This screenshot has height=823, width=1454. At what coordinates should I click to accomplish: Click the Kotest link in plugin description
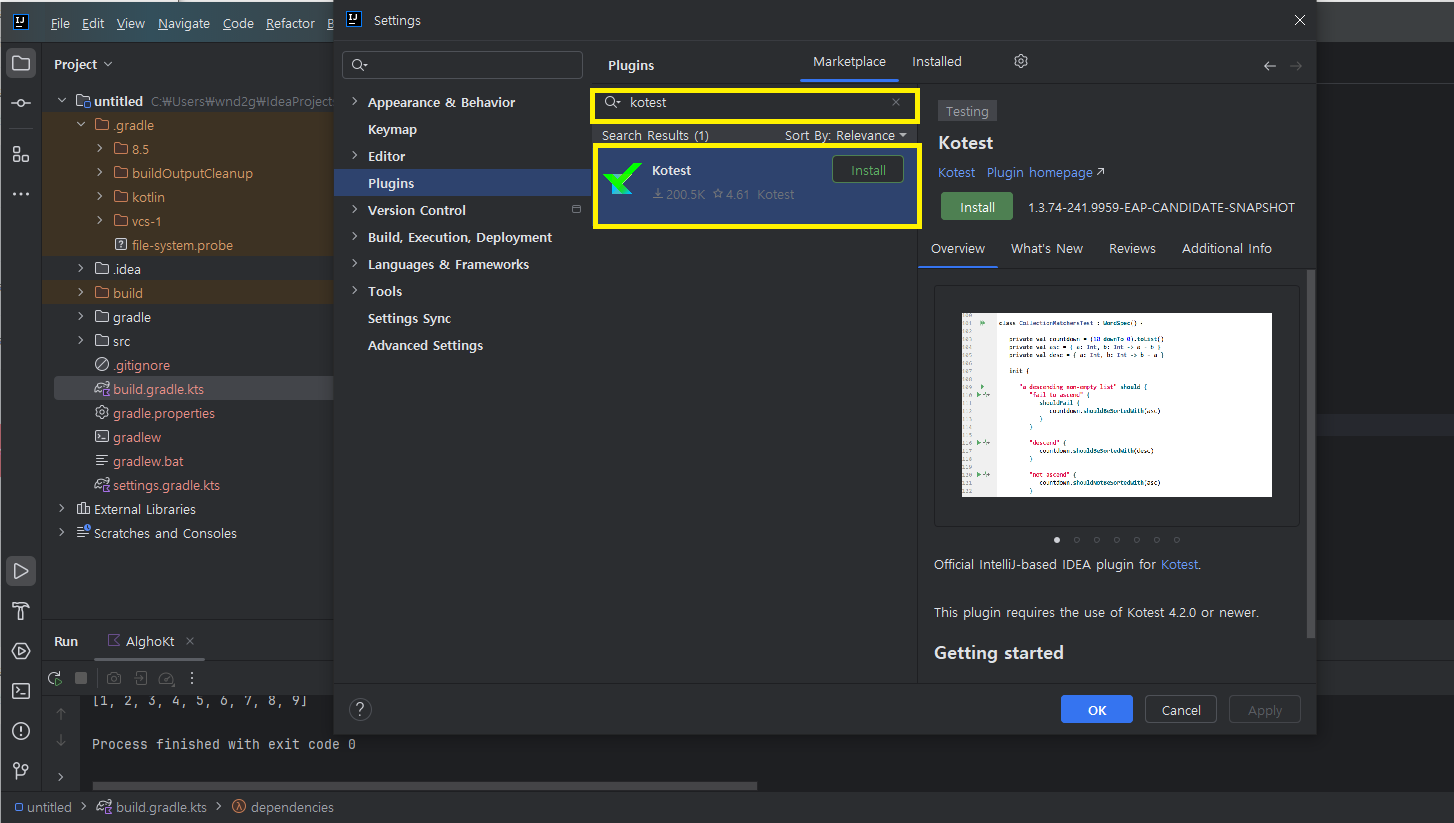1179,564
